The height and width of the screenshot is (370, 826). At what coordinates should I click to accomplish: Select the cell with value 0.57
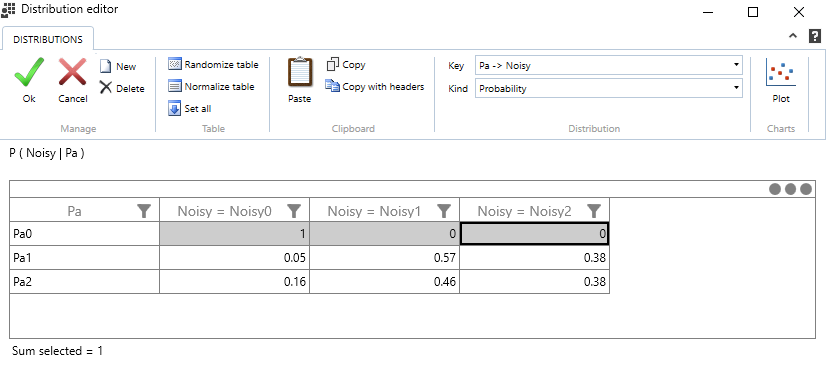[x=385, y=258]
